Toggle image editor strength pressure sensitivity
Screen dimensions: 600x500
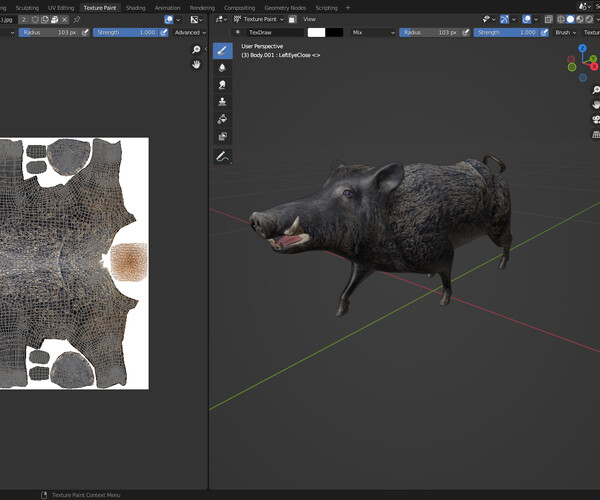(x=164, y=33)
